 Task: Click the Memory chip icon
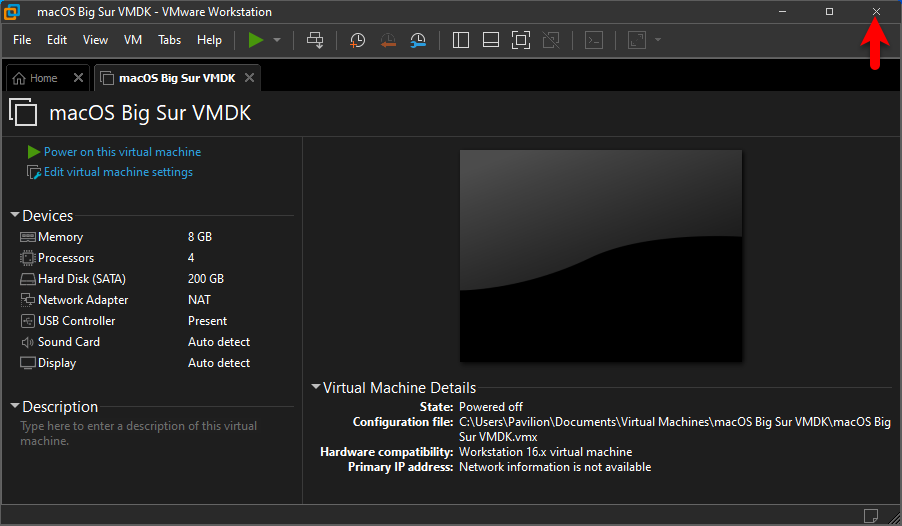click(28, 237)
